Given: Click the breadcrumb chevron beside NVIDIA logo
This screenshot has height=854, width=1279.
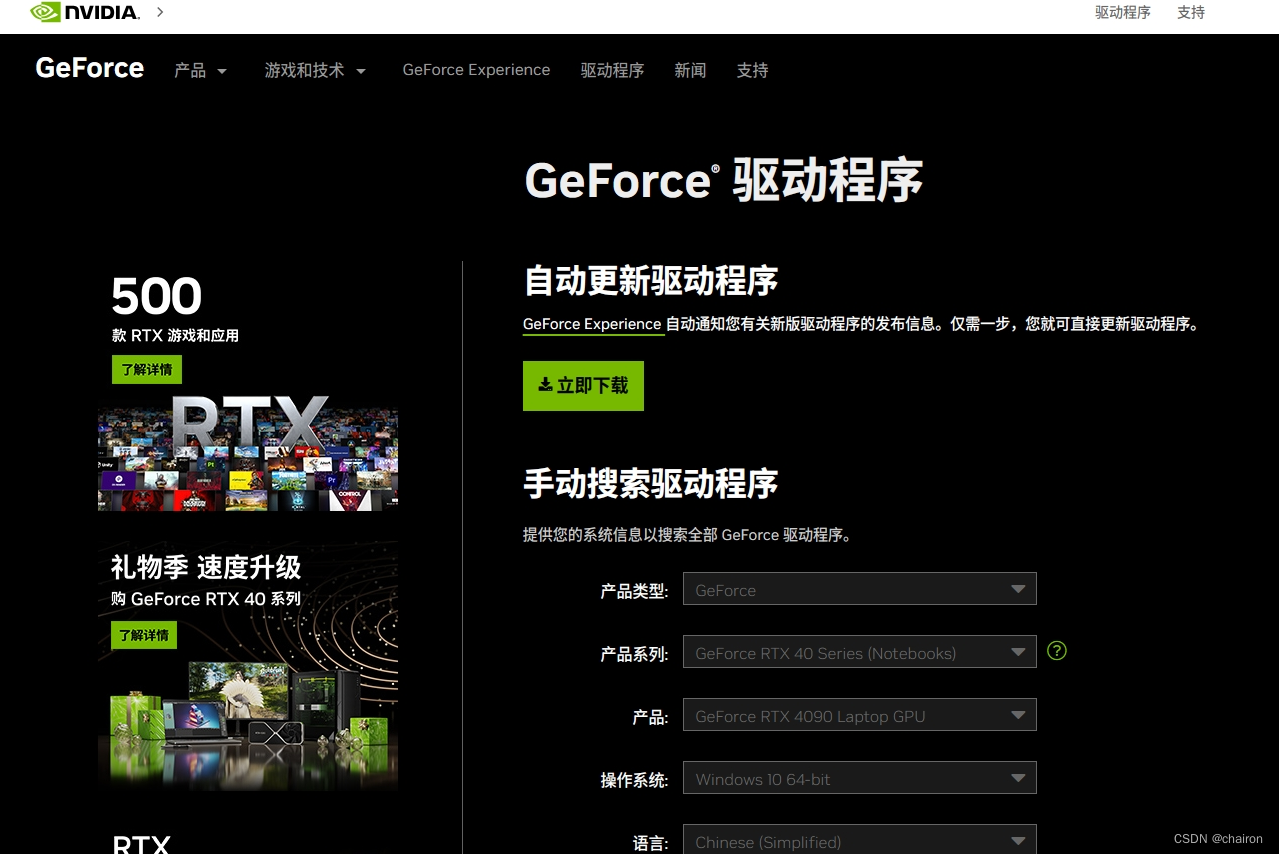Looking at the screenshot, I should (160, 12).
